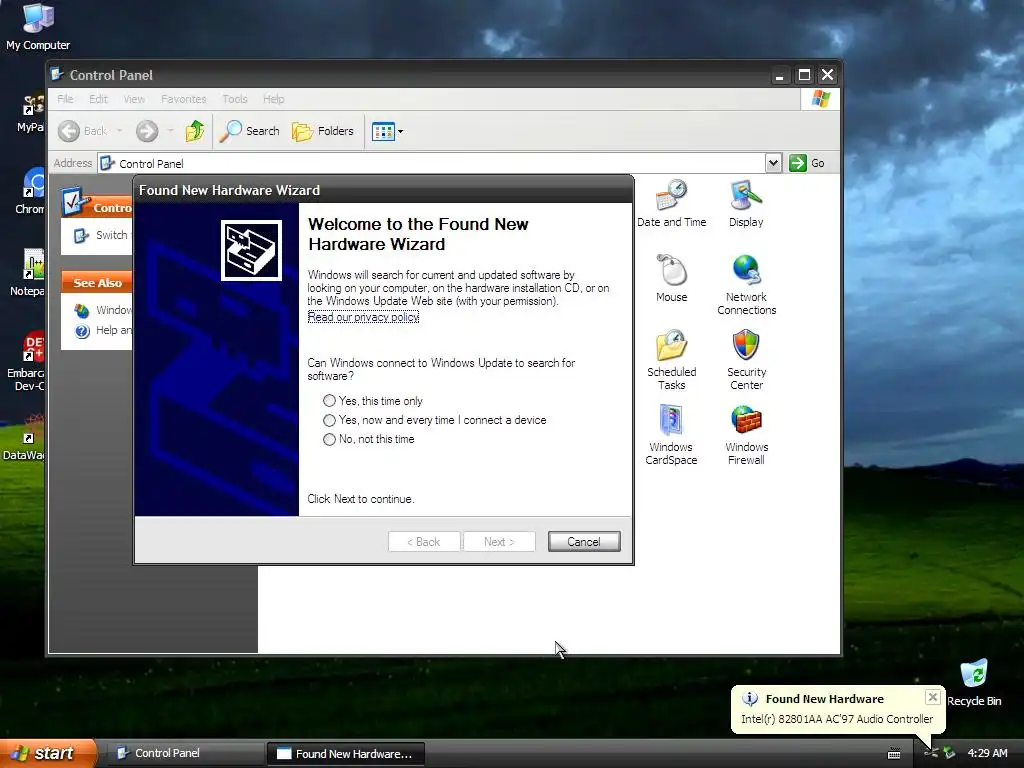Click the Go button
The width and height of the screenshot is (1024, 768).
click(x=807, y=163)
